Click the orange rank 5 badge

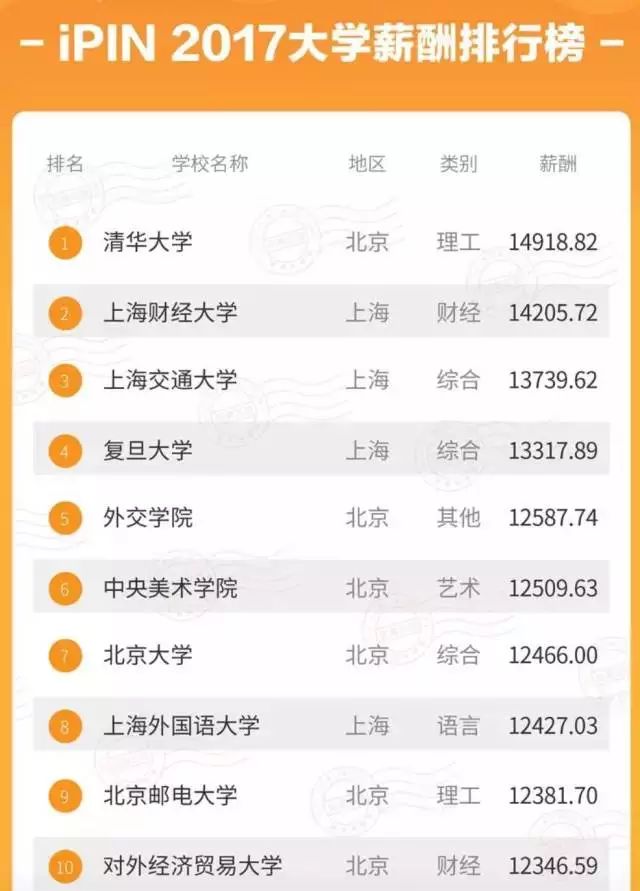[x=65, y=518]
